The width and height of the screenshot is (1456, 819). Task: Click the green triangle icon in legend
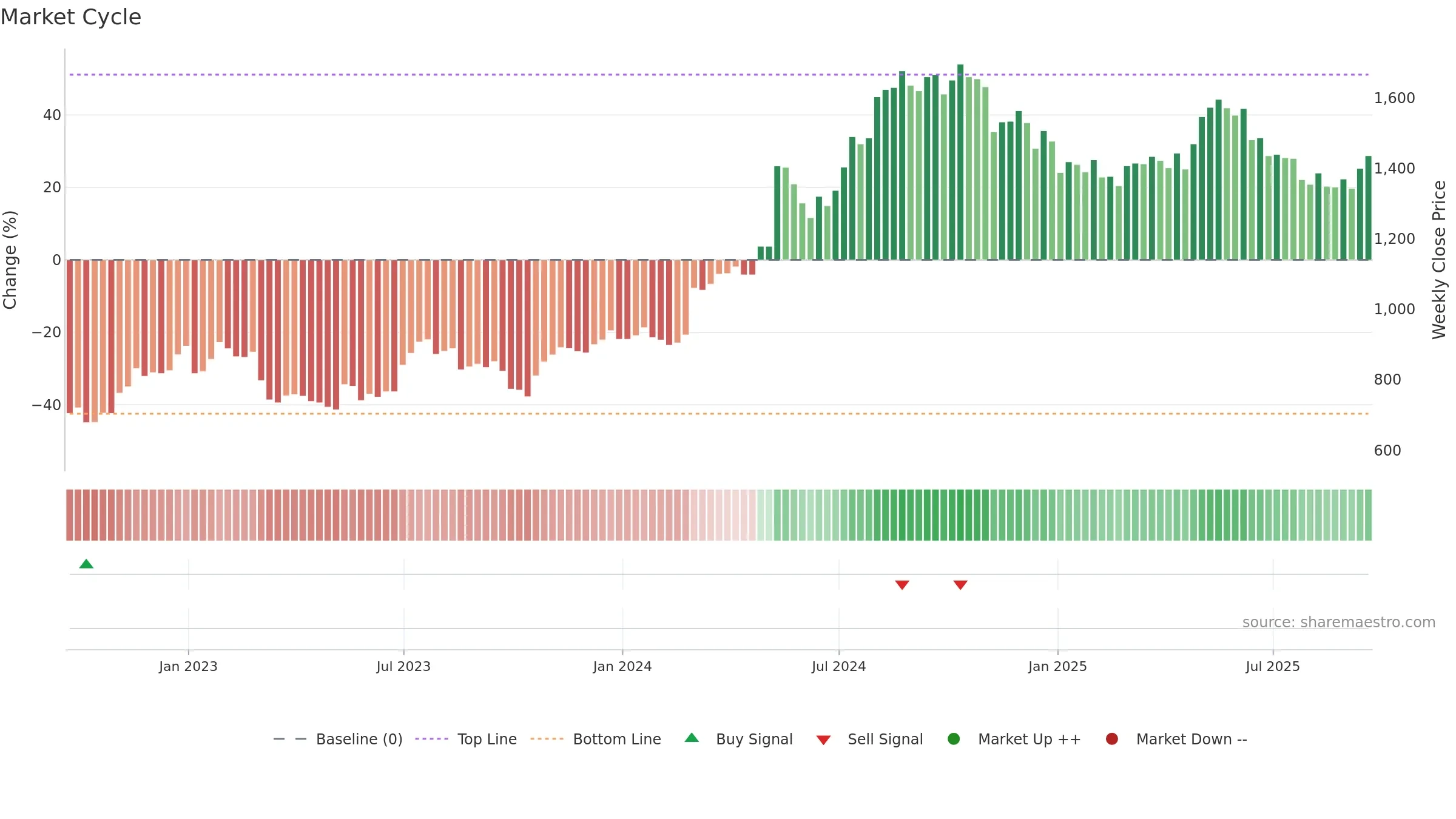click(692, 738)
